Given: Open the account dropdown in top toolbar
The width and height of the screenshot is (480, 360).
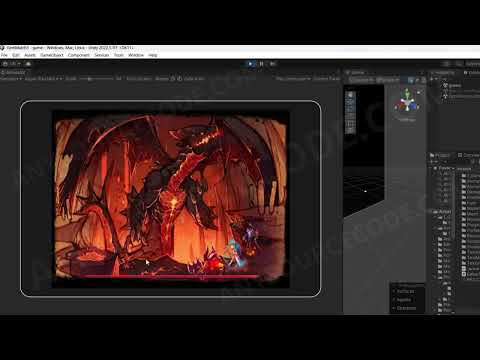Looking at the screenshot, I should pyautogui.click(x=13, y=64).
